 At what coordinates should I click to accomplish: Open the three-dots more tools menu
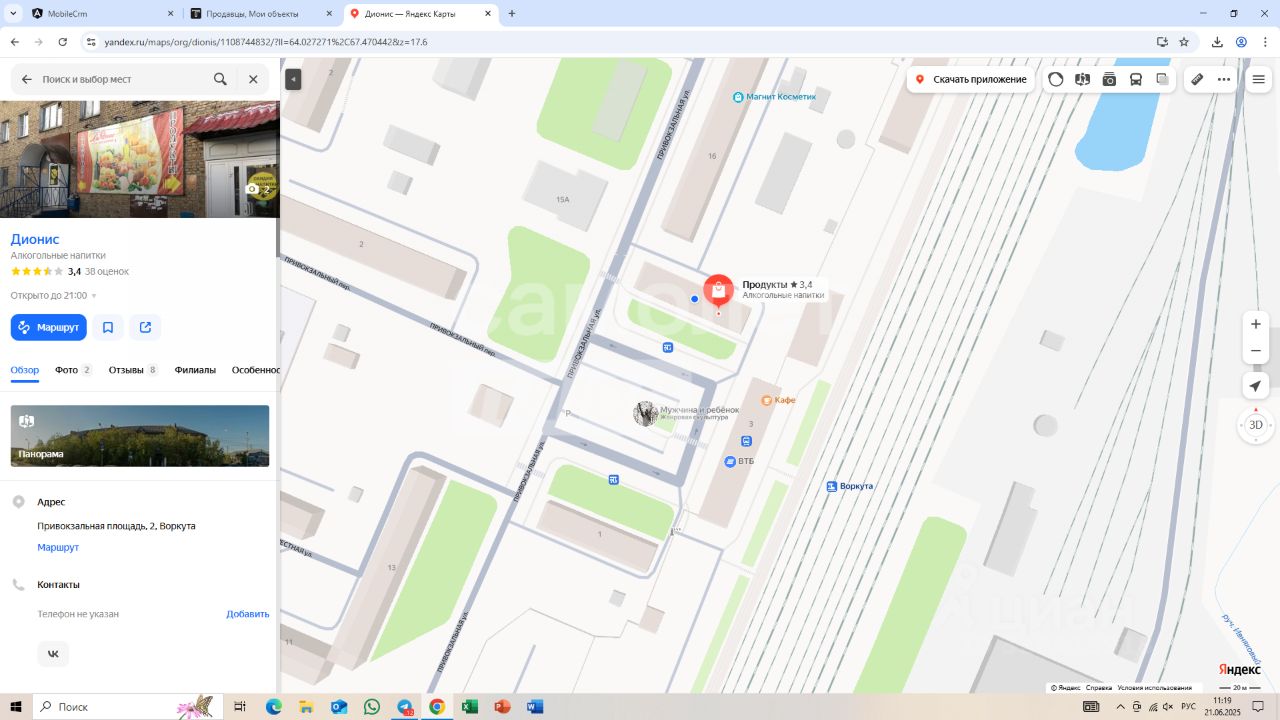pos(1224,79)
